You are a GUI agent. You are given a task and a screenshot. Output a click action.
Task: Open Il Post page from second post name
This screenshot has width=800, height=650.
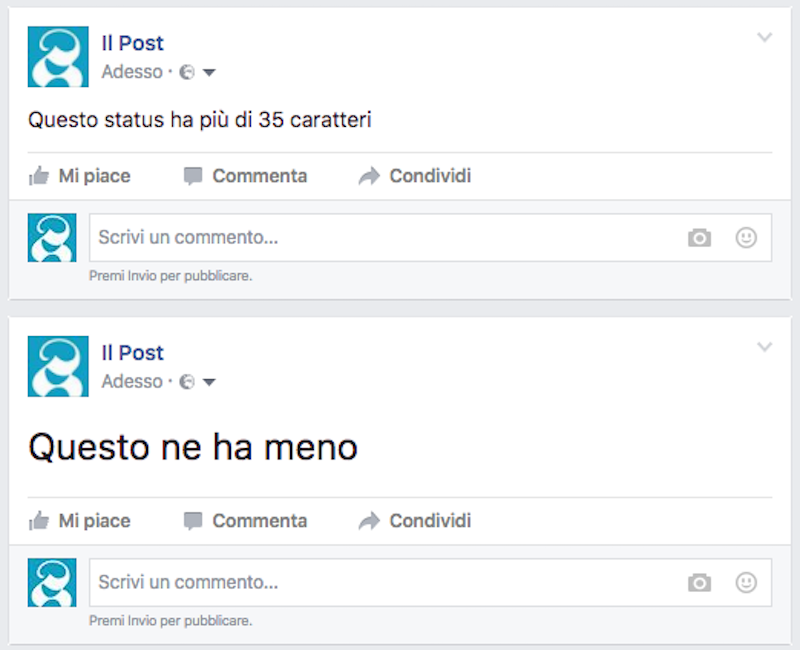click(132, 353)
